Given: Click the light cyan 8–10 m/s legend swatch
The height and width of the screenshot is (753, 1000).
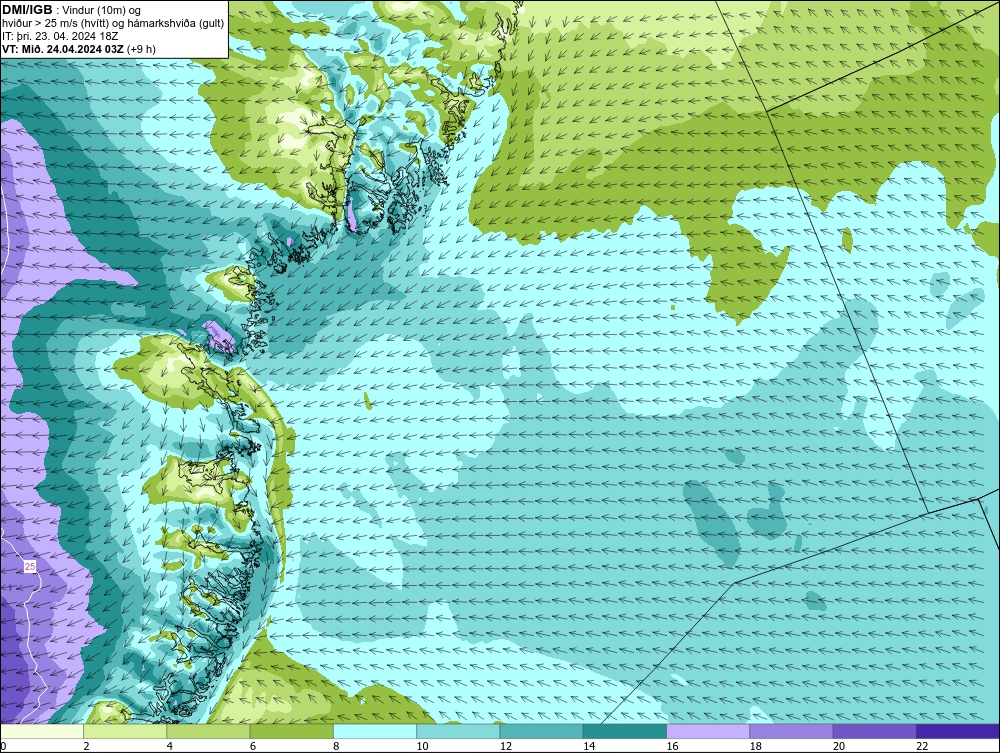Looking at the screenshot, I should (x=375, y=731).
